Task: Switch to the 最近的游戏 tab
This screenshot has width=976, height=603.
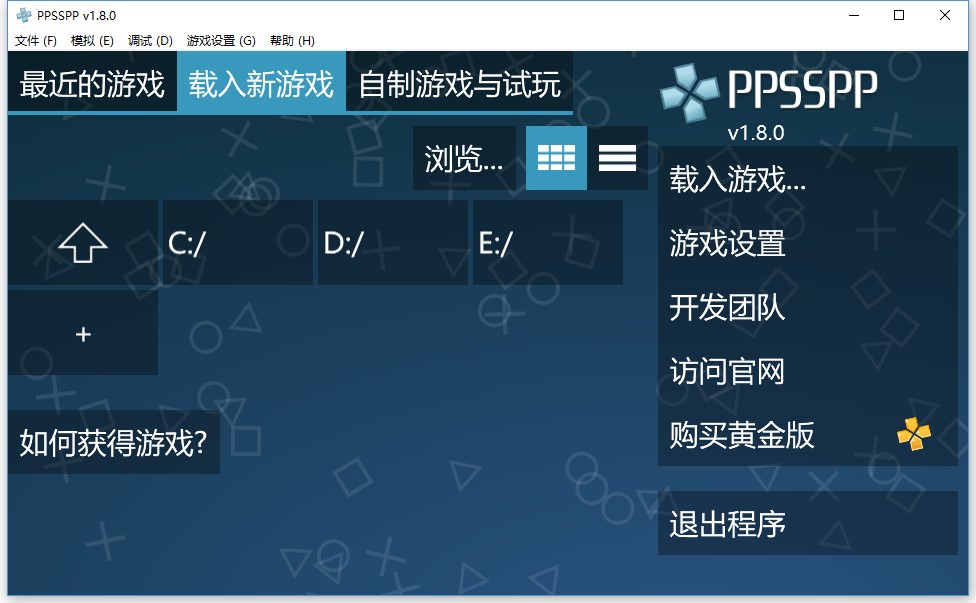Action: click(91, 86)
